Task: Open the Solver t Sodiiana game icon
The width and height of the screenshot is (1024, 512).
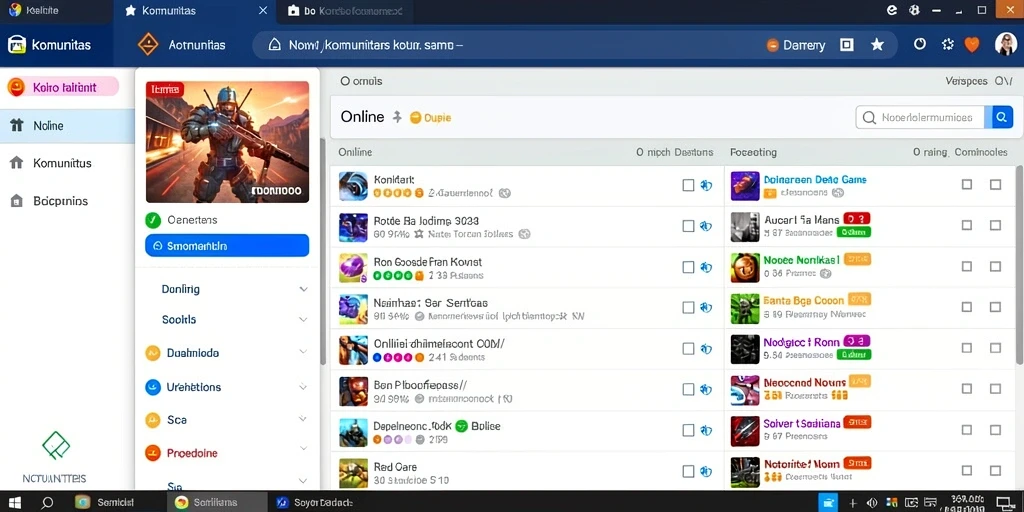Action: pos(744,431)
